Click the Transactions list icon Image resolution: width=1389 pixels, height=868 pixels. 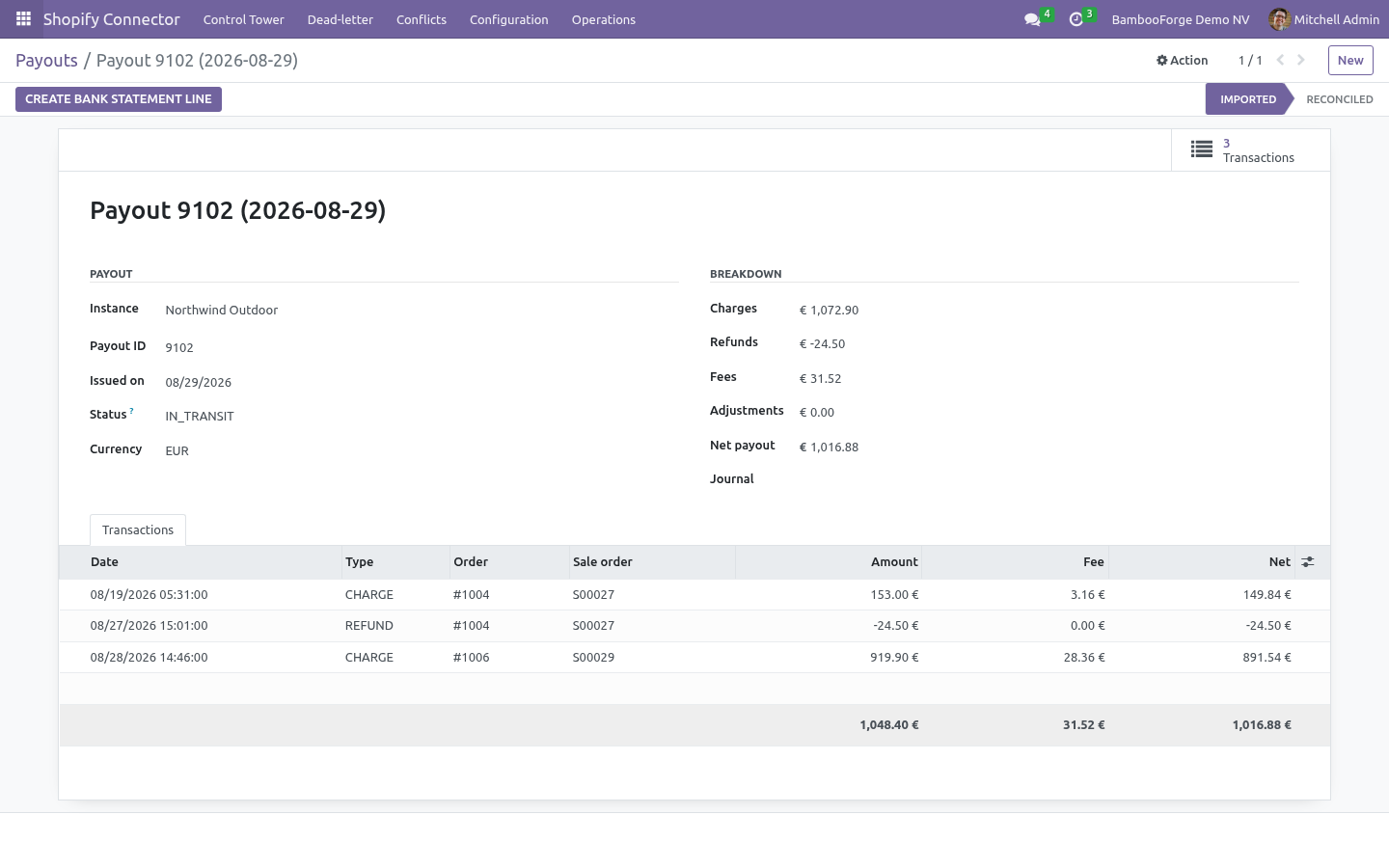[x=1202, y=149]
